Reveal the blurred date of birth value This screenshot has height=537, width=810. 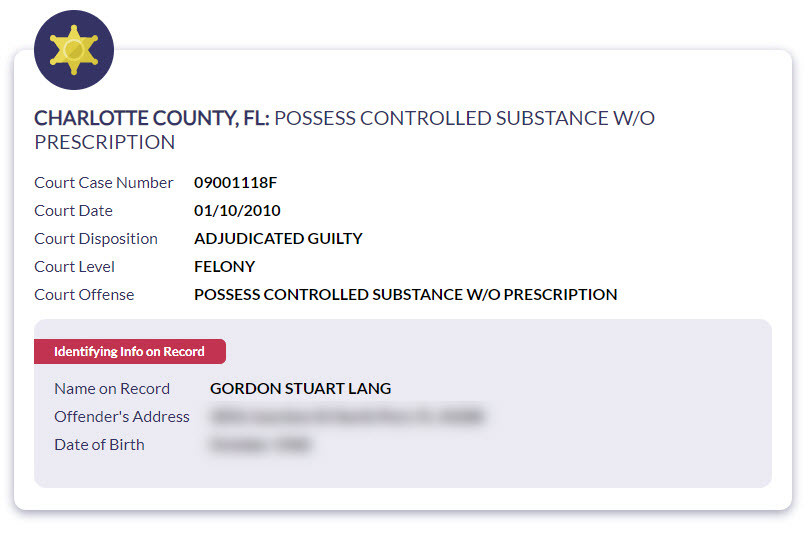click(260, 445)
